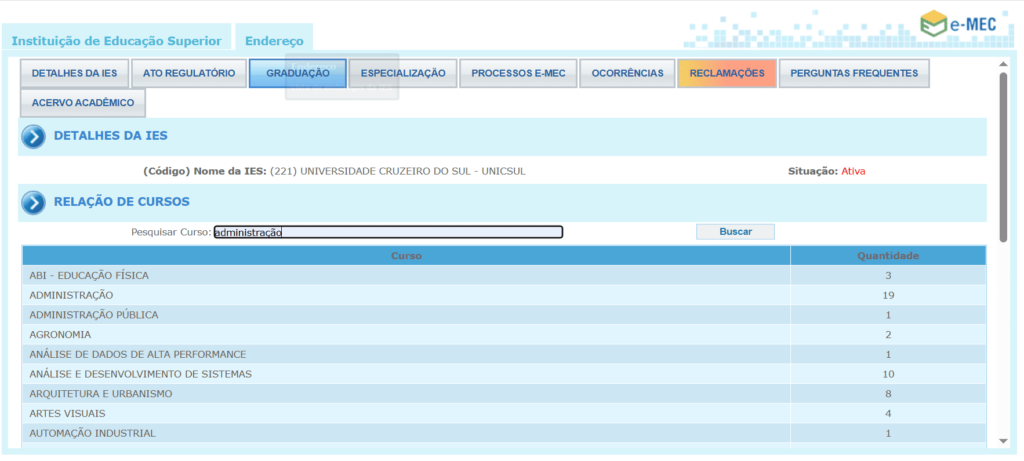Screen dimensions: 1024x461
Task: Open the Endereço tab
Action: 274,40
